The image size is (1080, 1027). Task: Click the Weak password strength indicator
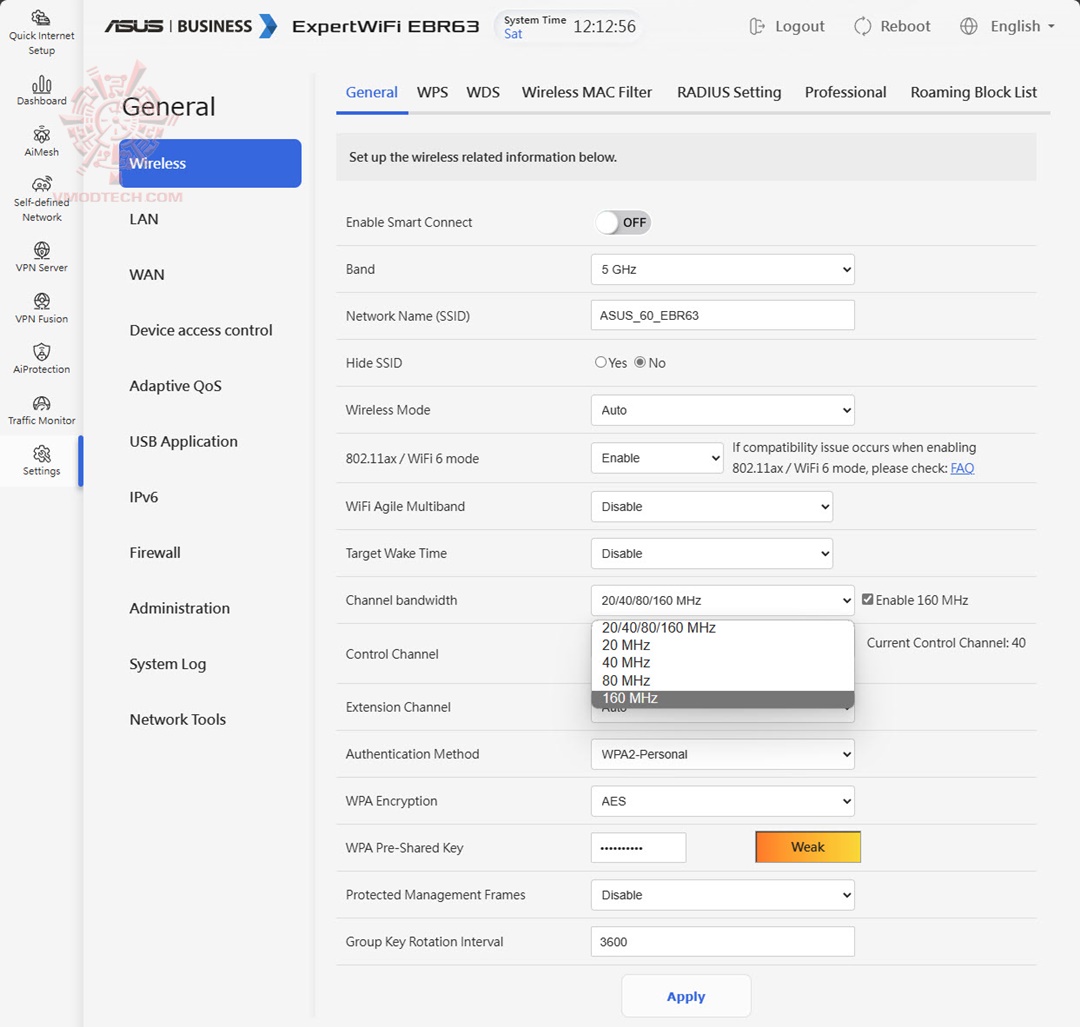(x=808, y=847)
